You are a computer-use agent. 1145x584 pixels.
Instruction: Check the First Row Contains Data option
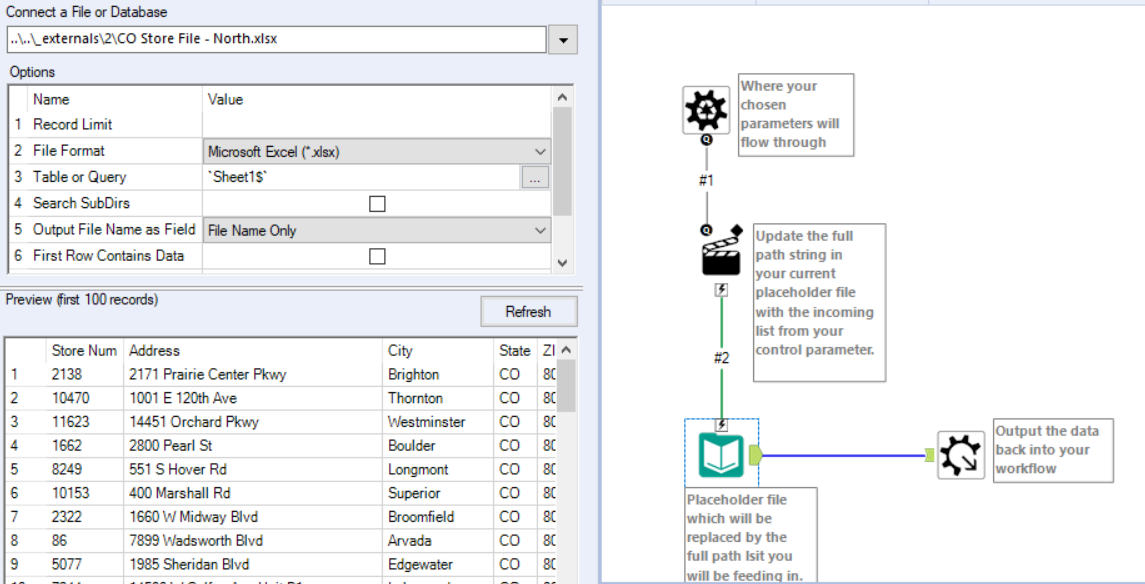coord(376,255)
